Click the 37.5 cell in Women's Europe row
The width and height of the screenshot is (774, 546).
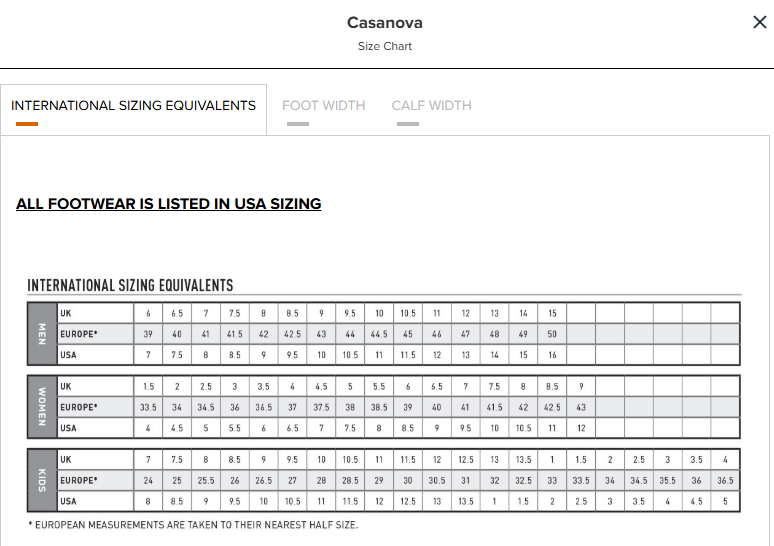pyautogui.click(x=321, y=407)
